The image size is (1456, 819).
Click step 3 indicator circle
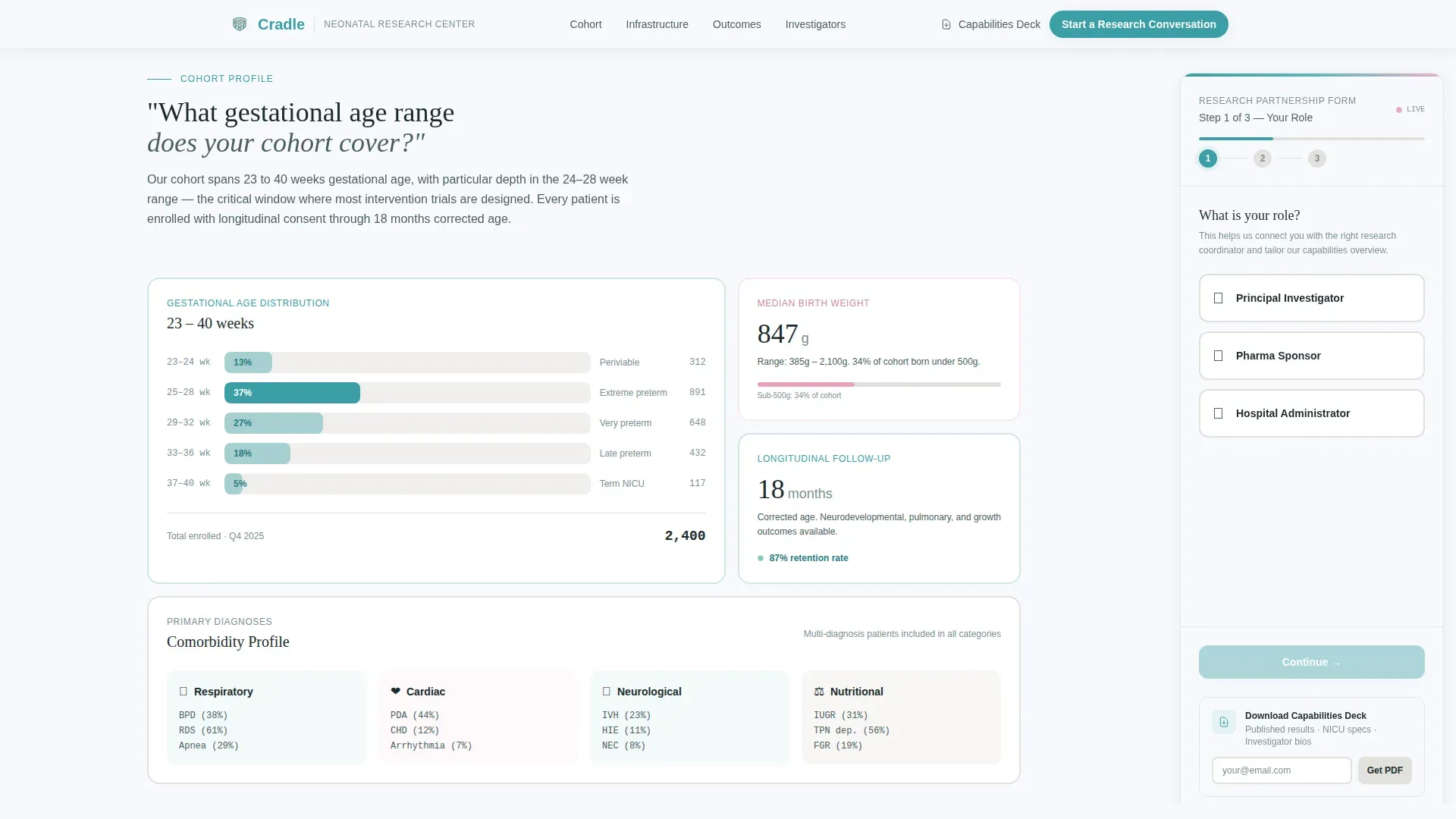[x=1317, y=158]
